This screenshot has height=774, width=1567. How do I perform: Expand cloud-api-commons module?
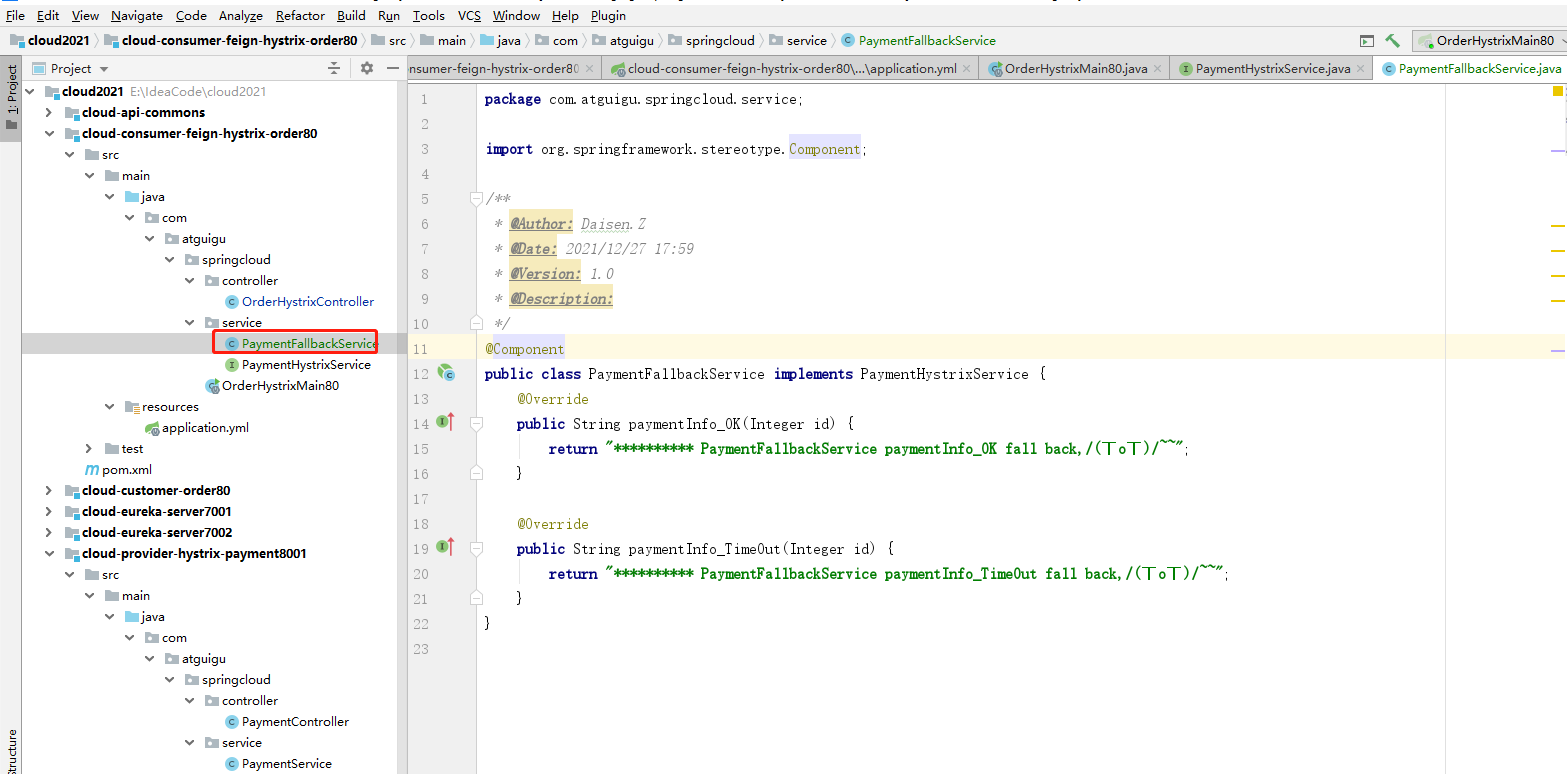coord(48,112)
